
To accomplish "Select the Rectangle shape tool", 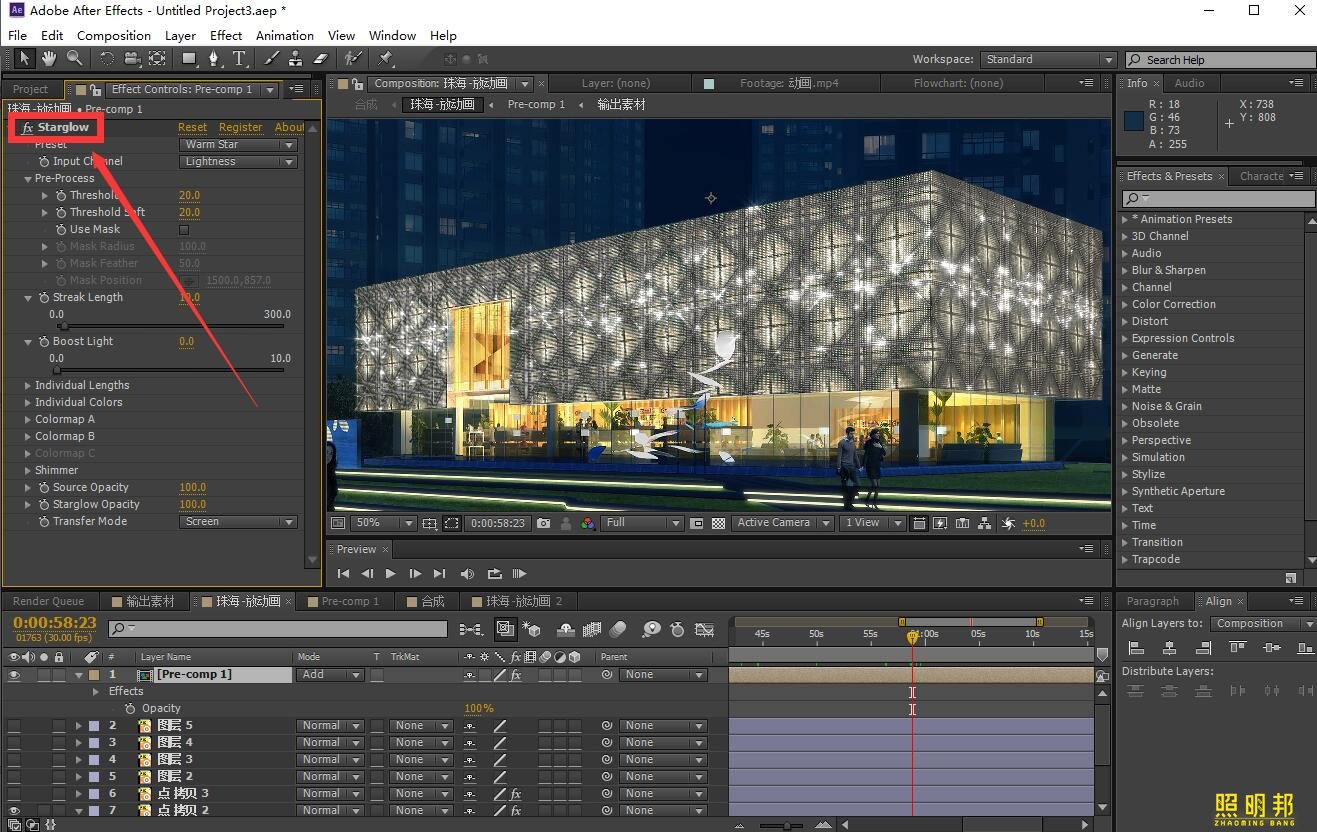I will click(189, 59).
